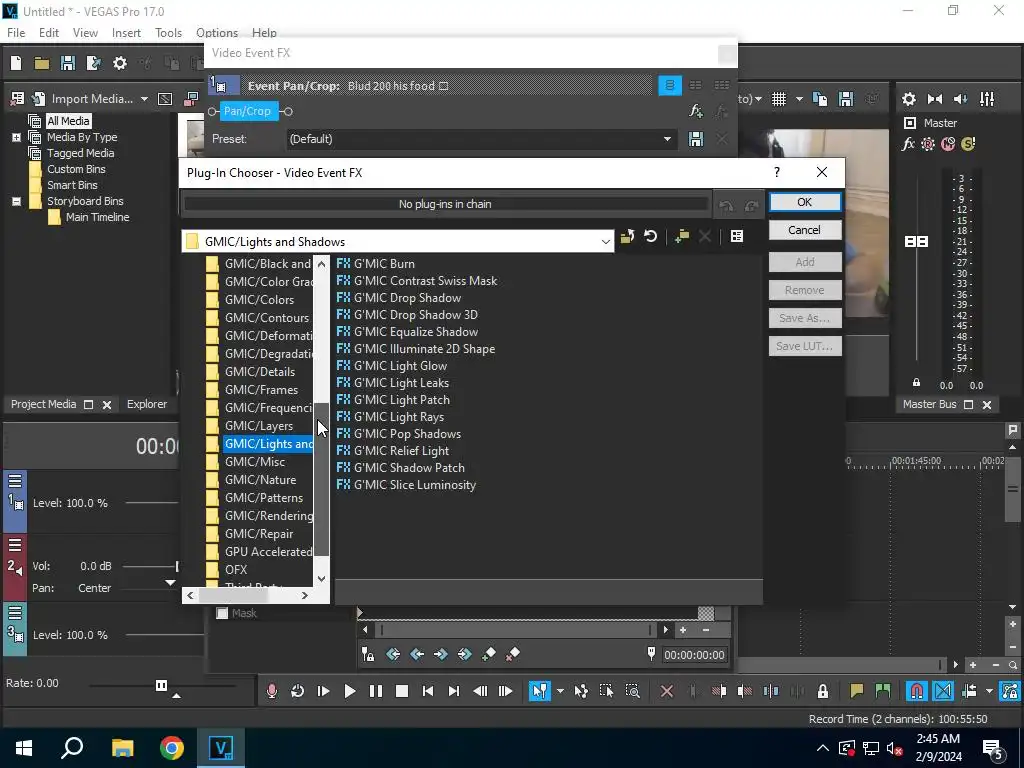Click OK in Plug-In Chooser
Screen dimensions: 1024x768
(x=805, y=202)
